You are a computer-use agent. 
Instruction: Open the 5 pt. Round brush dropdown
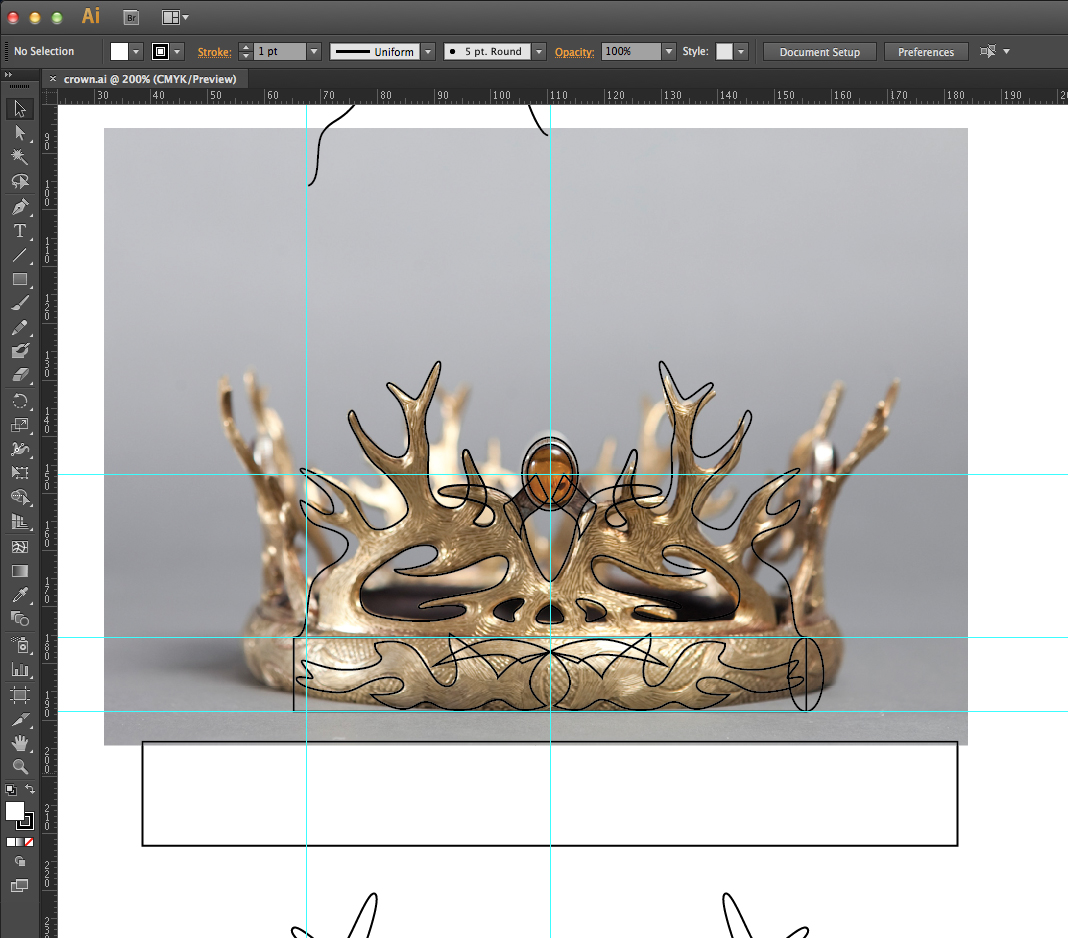point(539,52)
